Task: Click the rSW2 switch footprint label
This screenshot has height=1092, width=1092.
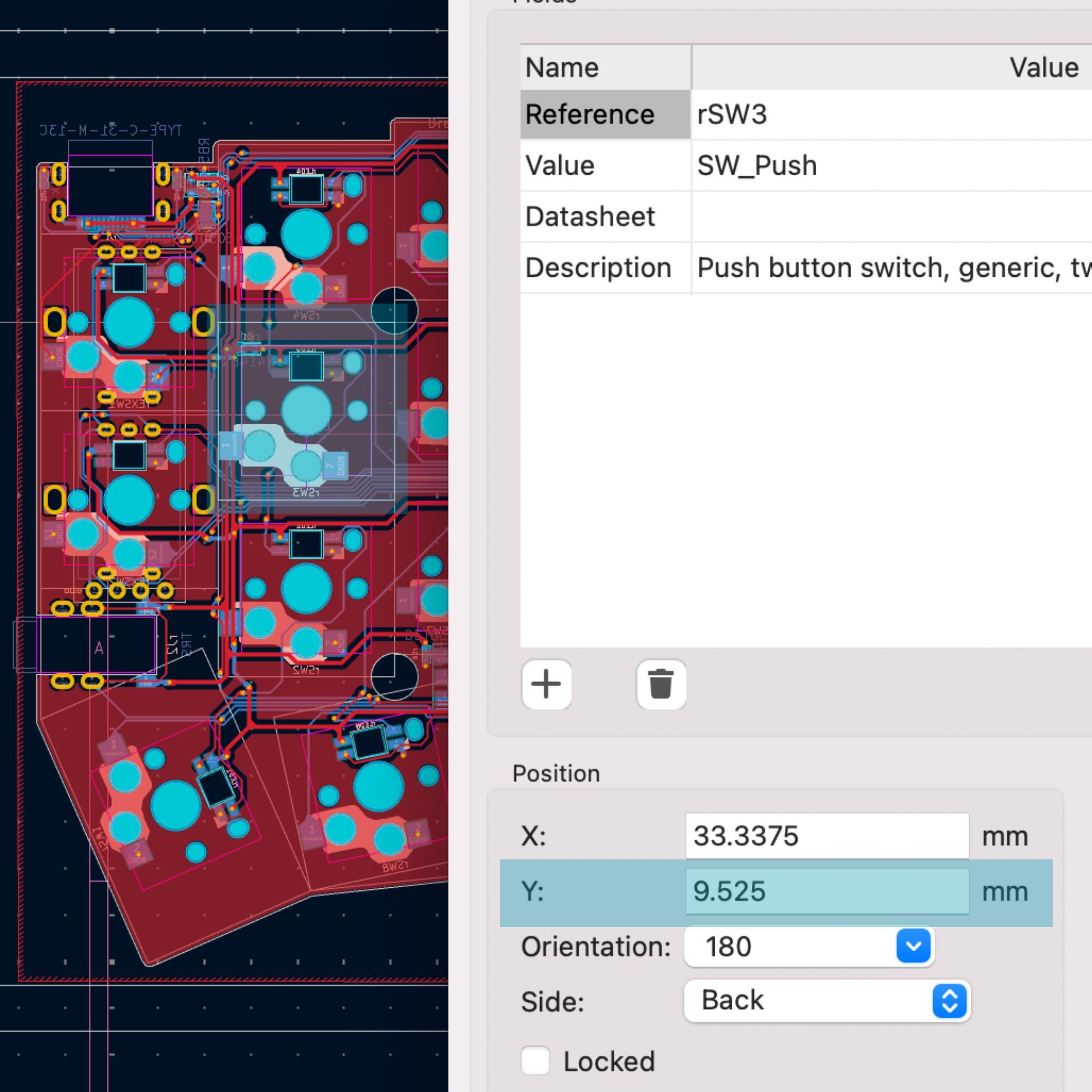Action: [x=306, y=669]
